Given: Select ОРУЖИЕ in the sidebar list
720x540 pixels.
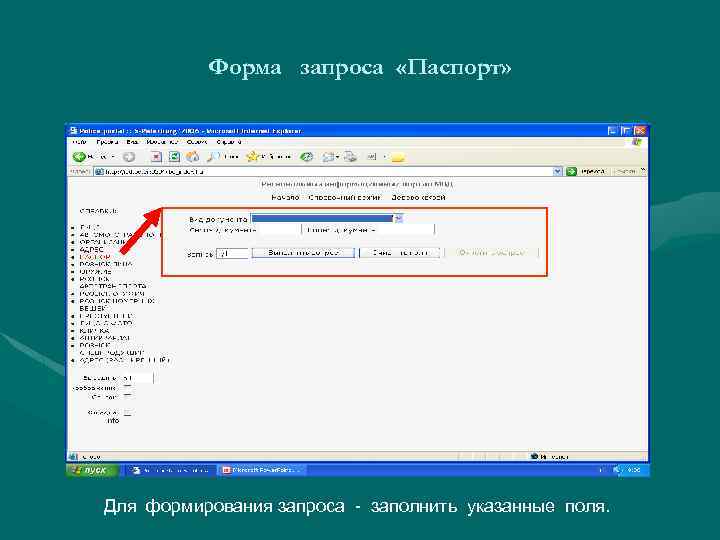Looking at the screenshot, I should click(95, 272).
